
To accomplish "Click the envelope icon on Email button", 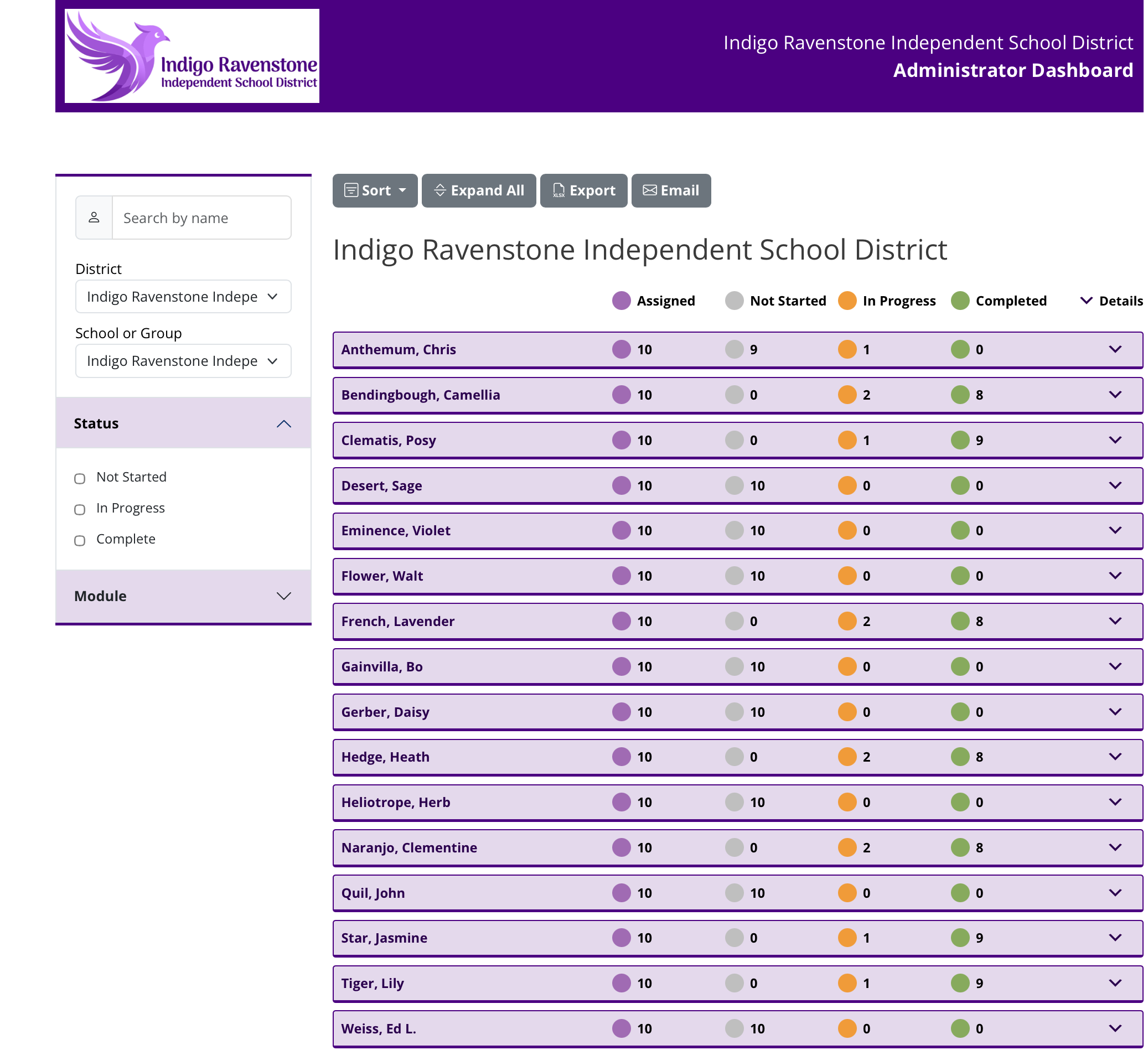I will (650, 190).
